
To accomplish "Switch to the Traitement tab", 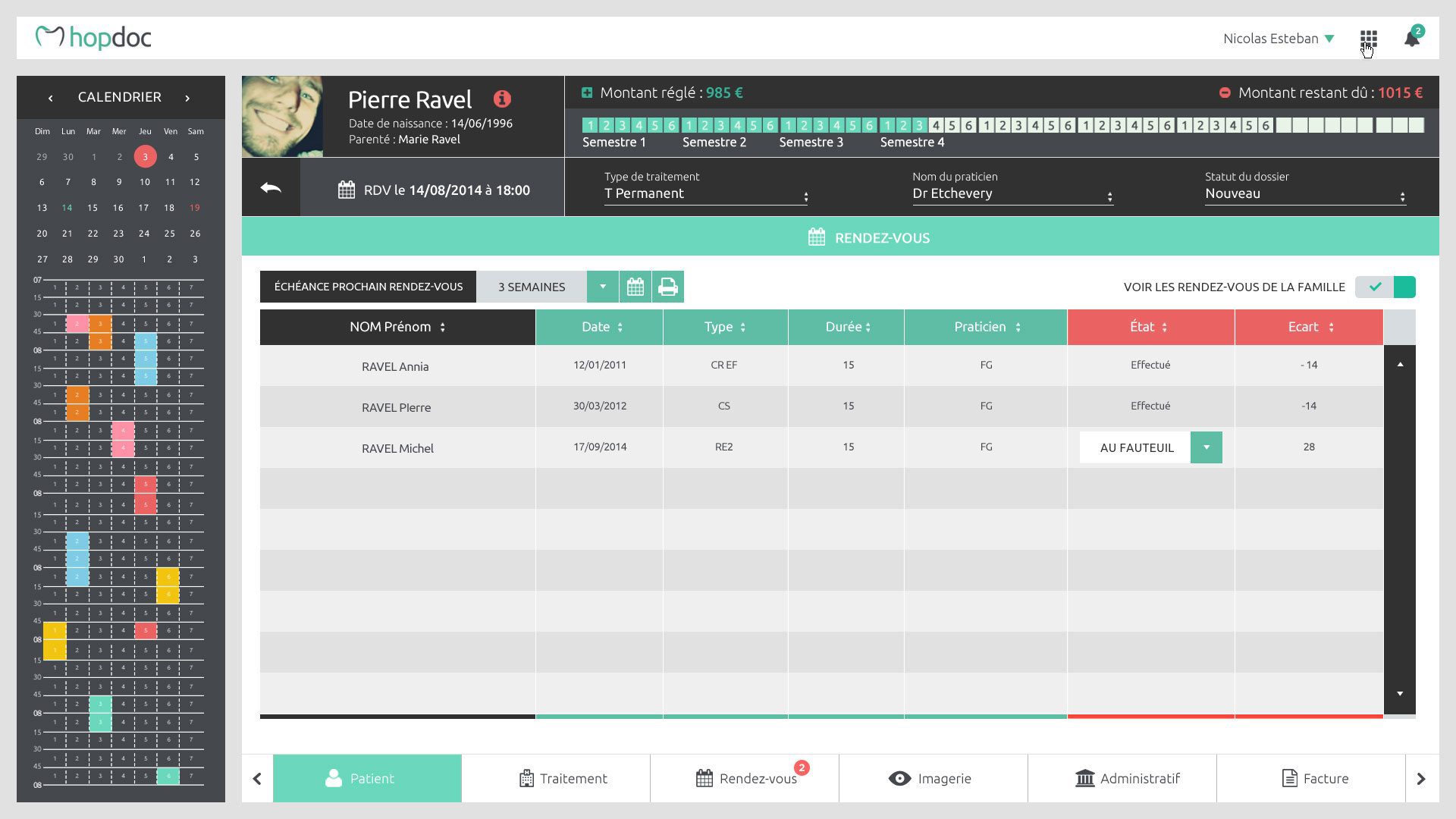I will click(x=563, y=778).
